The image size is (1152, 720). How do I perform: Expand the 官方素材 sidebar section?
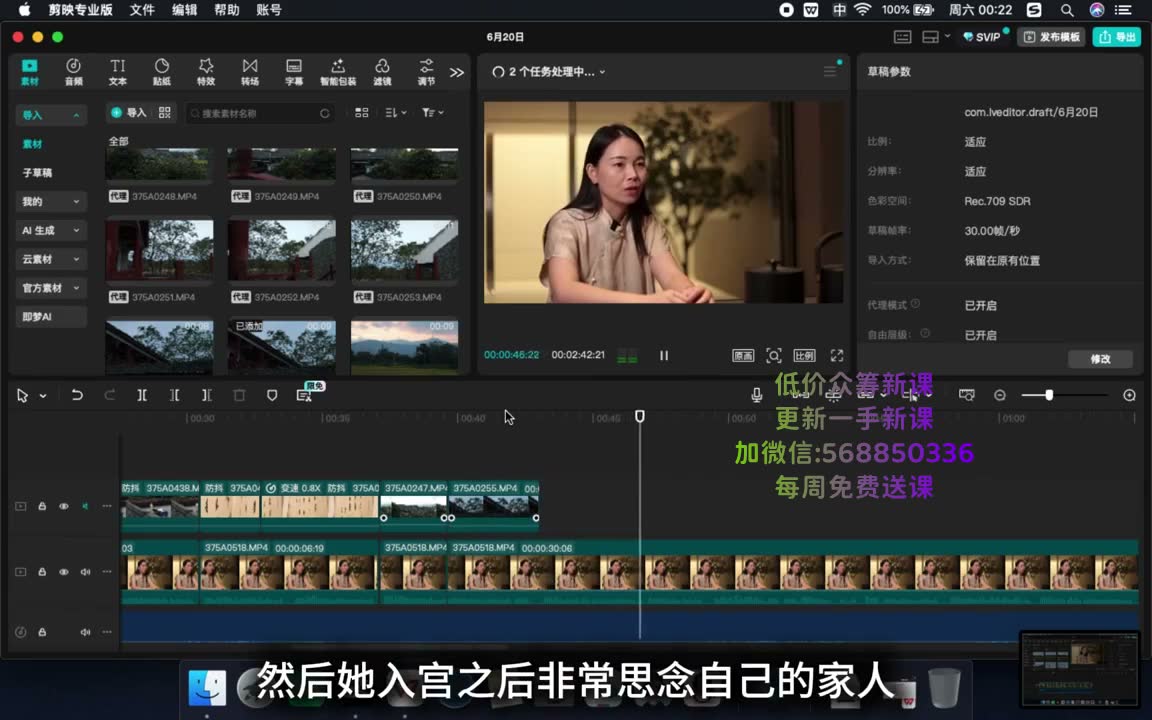[51, 287]
